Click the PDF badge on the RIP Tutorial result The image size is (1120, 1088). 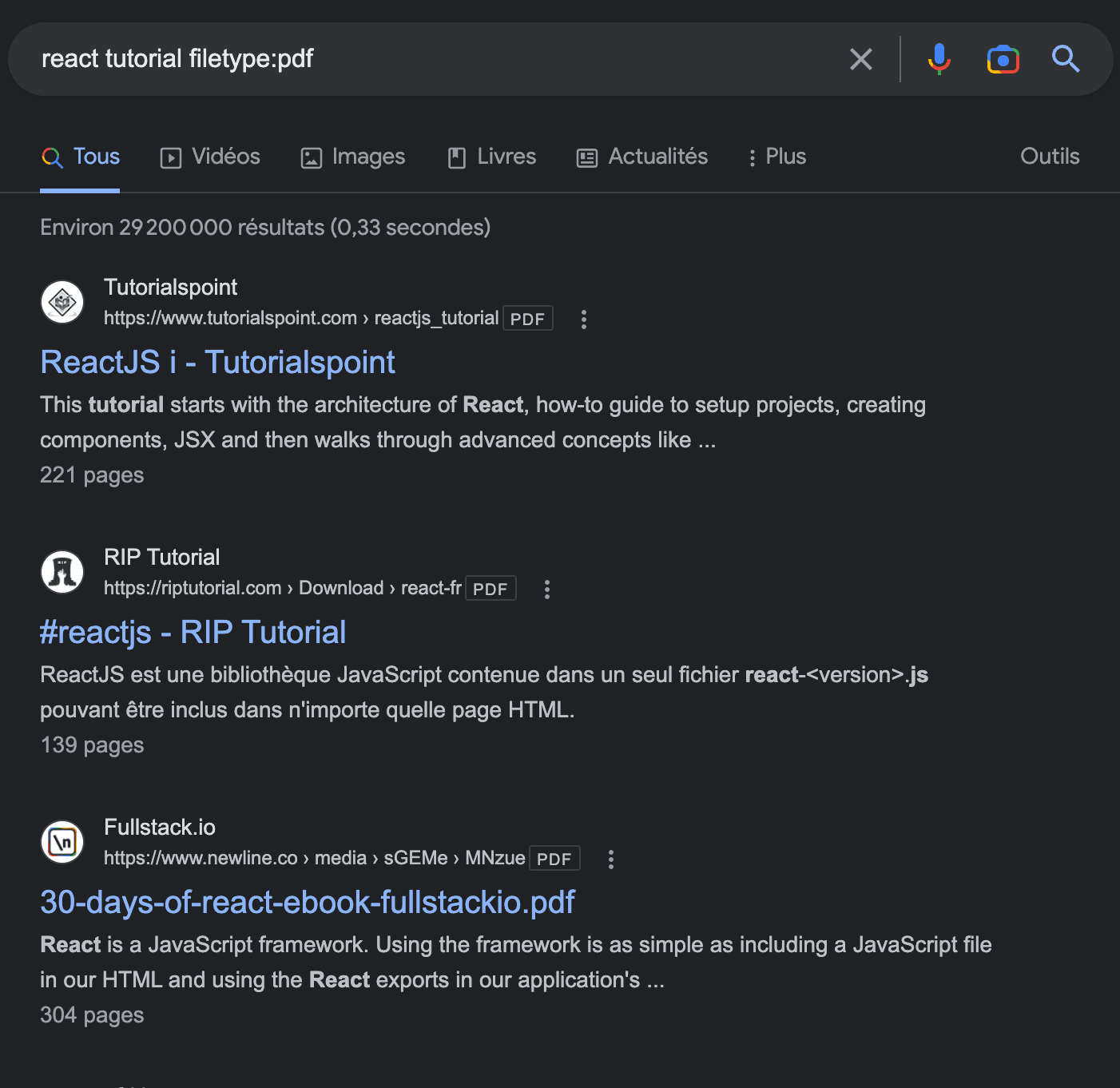coord(490,589)
